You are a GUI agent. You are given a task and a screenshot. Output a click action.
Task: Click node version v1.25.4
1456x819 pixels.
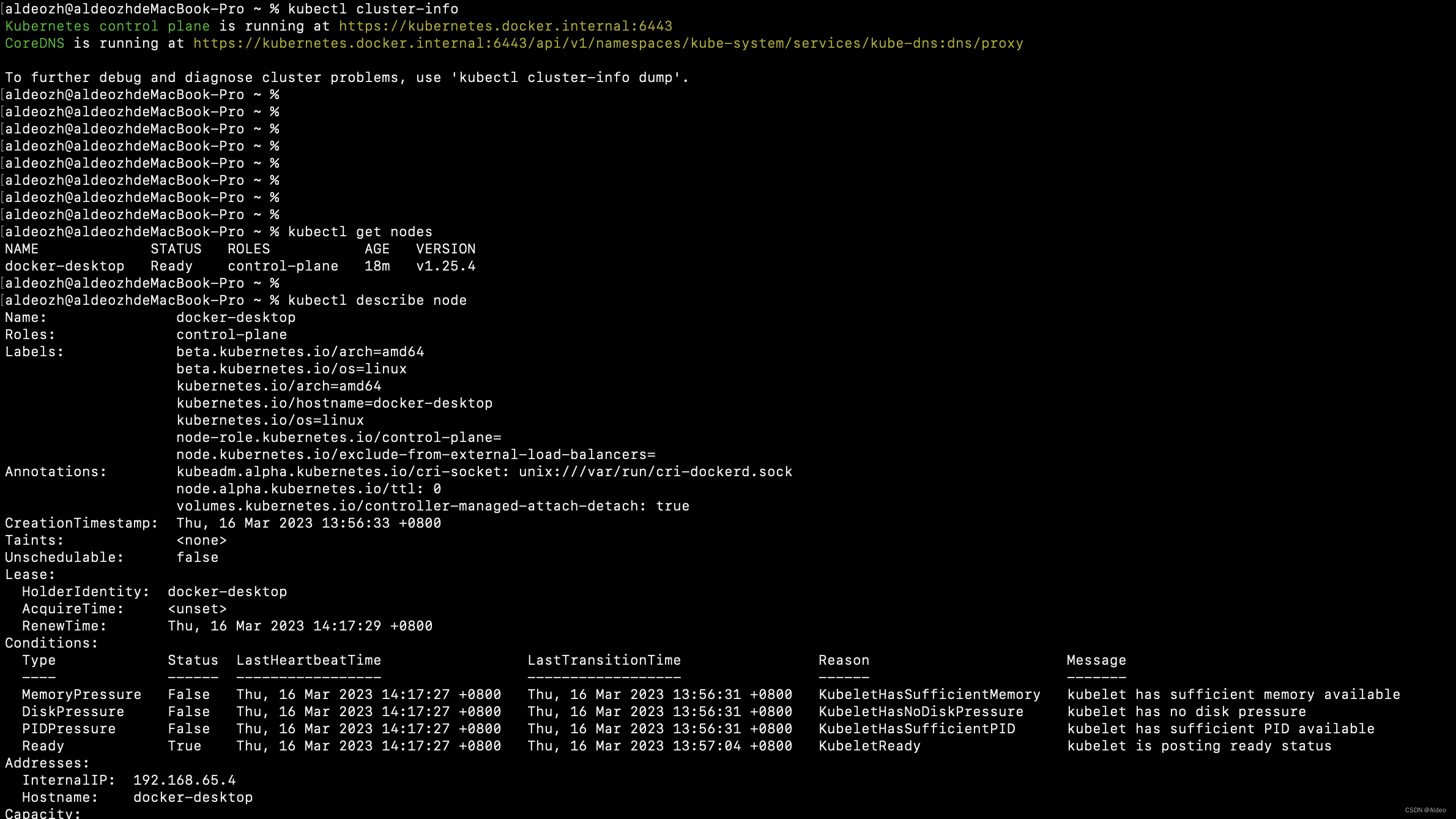pyautogui.click(x=445, y=266)
